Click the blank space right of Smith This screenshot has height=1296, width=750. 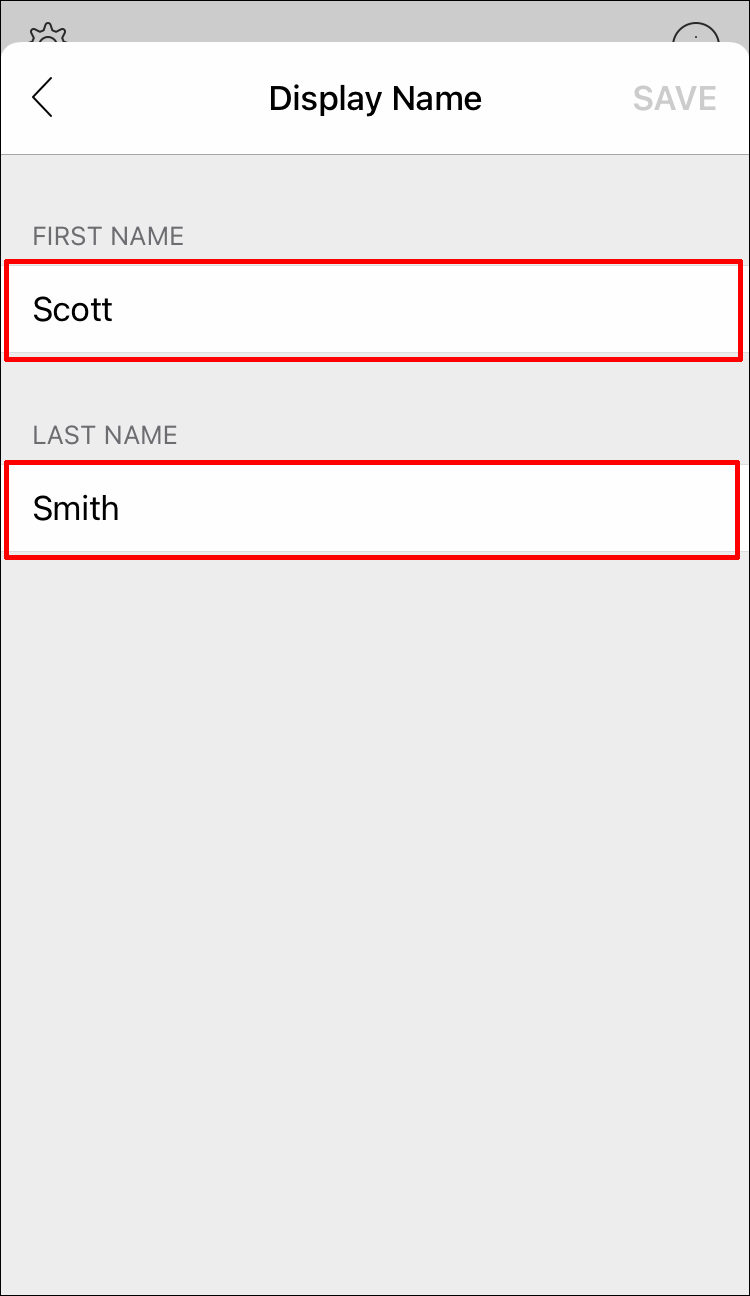point(450,508)
